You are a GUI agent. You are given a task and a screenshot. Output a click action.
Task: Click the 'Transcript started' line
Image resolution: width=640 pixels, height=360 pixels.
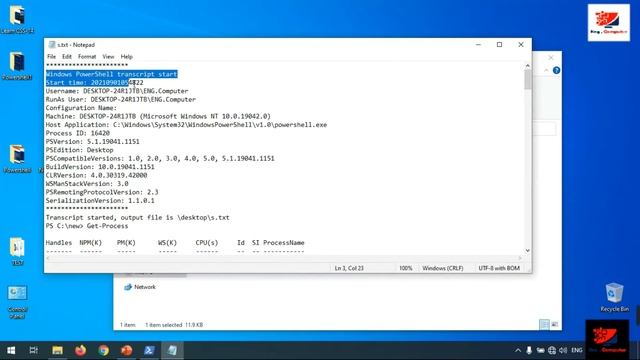pyautogui.click(x=138, y=218)
